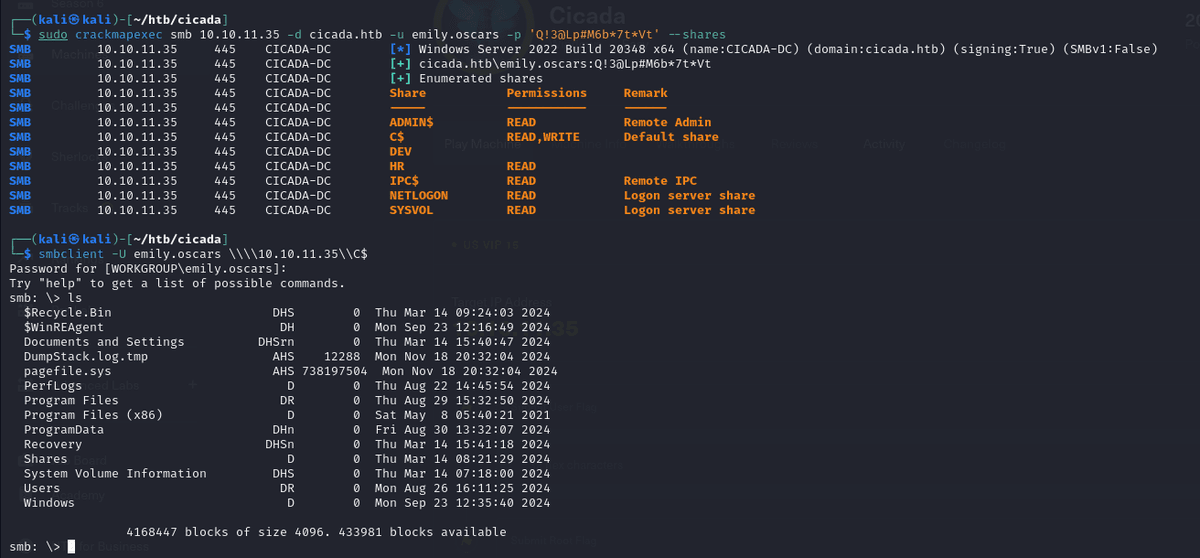The image size is (1200, 558).
Task: Click the Documents and Settings entry
Action: (x=104, y=342)
